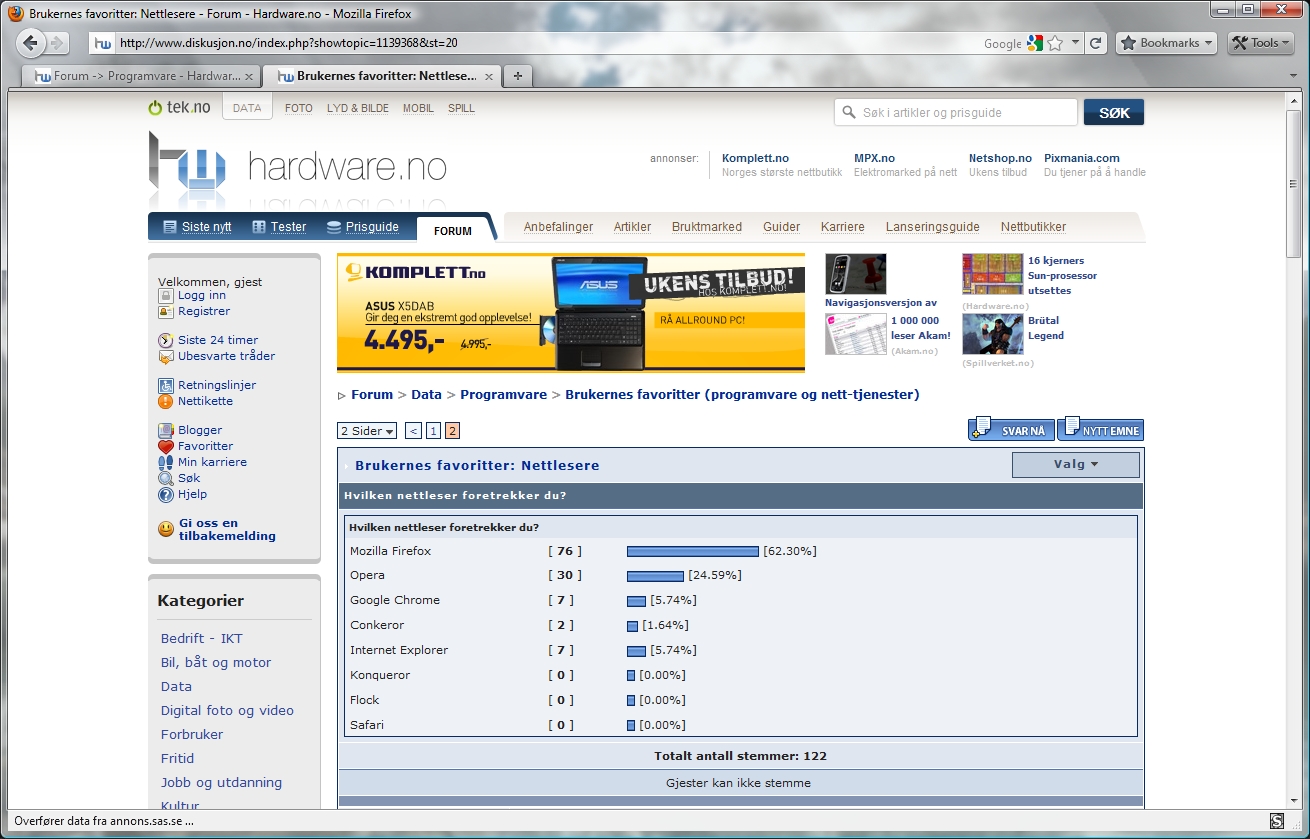Go to page 1 of the thread
This screenshot has width=1310, height=839.
point(433,431)
